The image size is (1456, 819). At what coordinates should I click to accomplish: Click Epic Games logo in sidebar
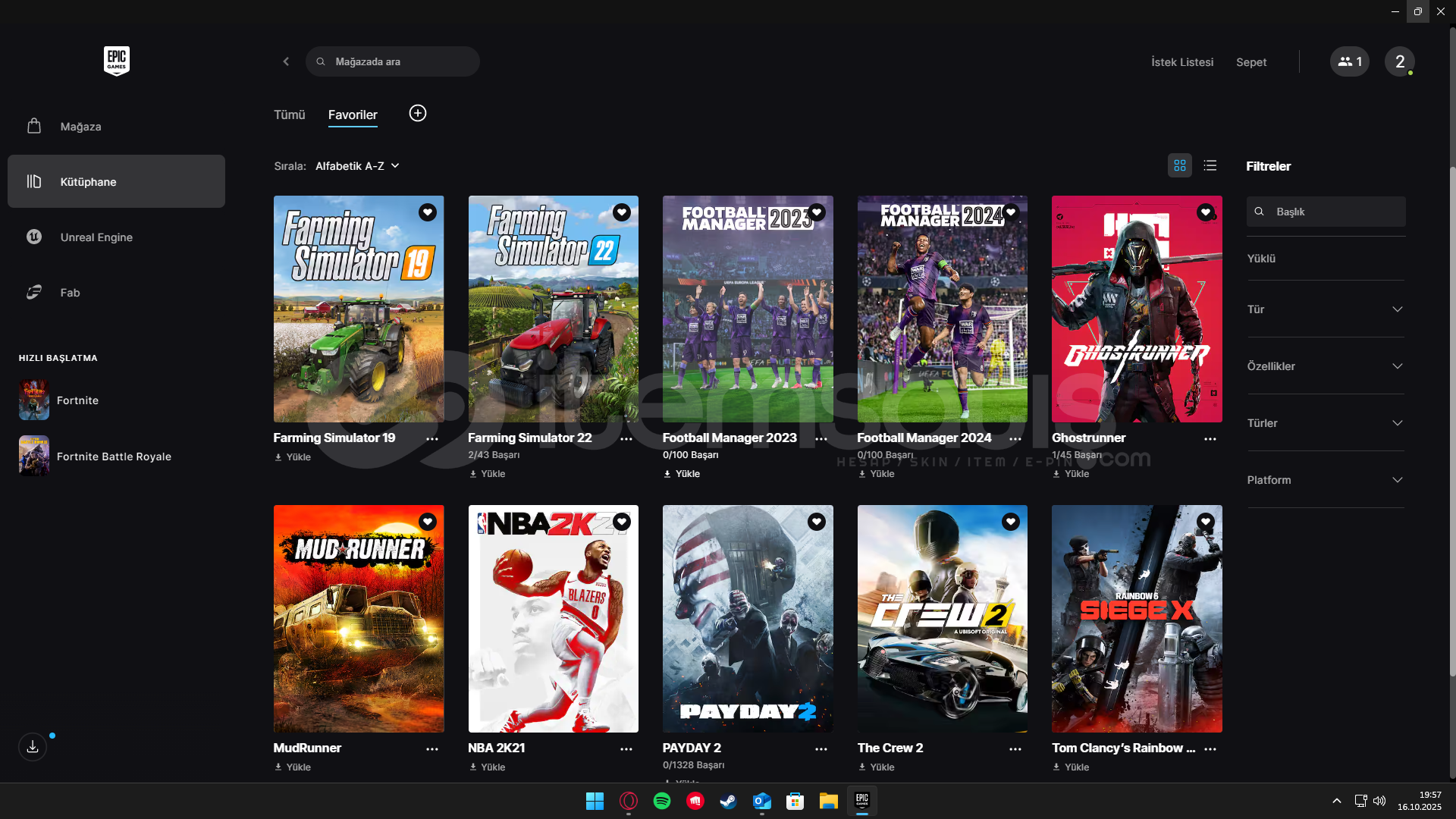[x=117, y=61]
